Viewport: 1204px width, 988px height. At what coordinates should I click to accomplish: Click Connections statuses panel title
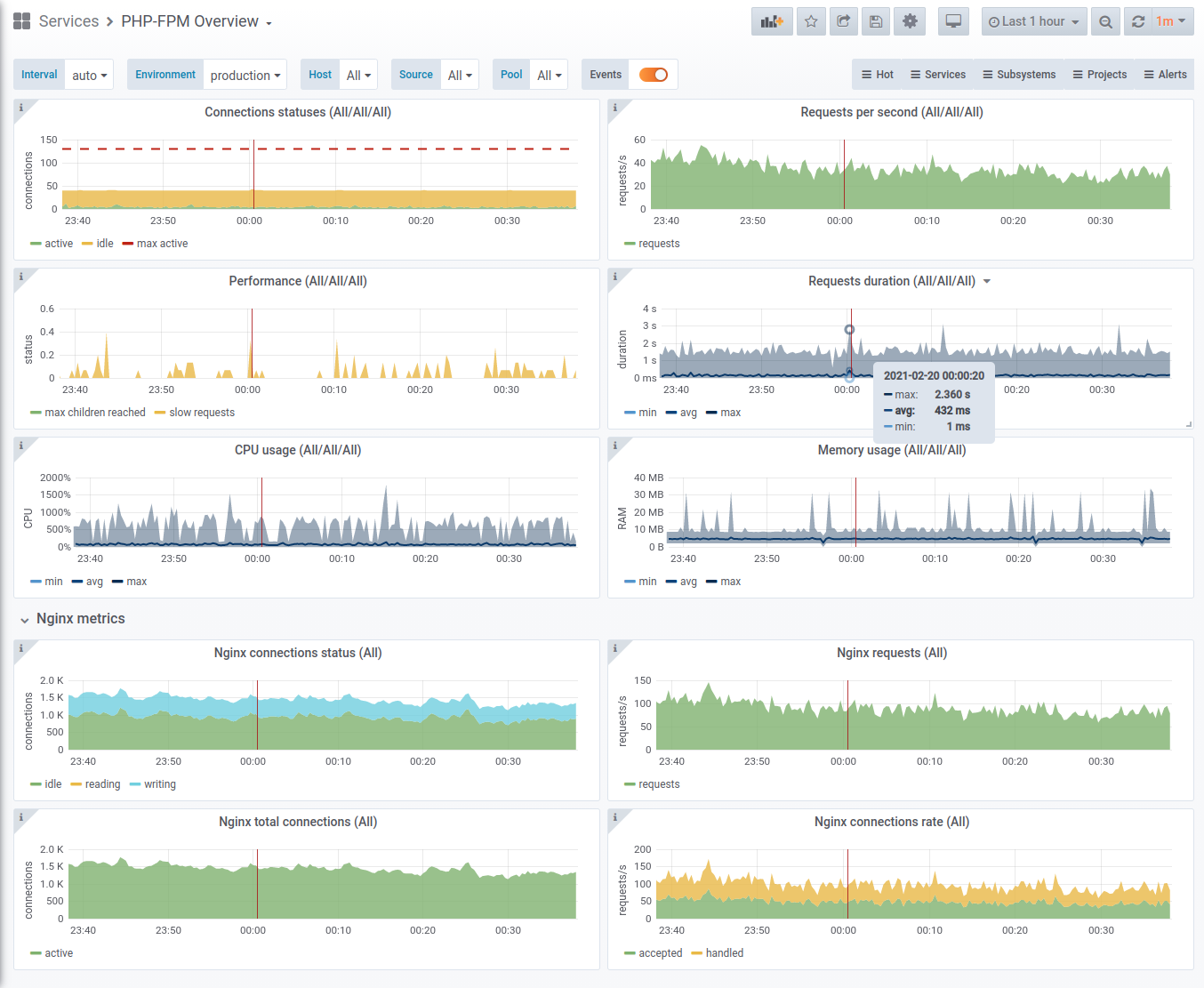[298, 112]
